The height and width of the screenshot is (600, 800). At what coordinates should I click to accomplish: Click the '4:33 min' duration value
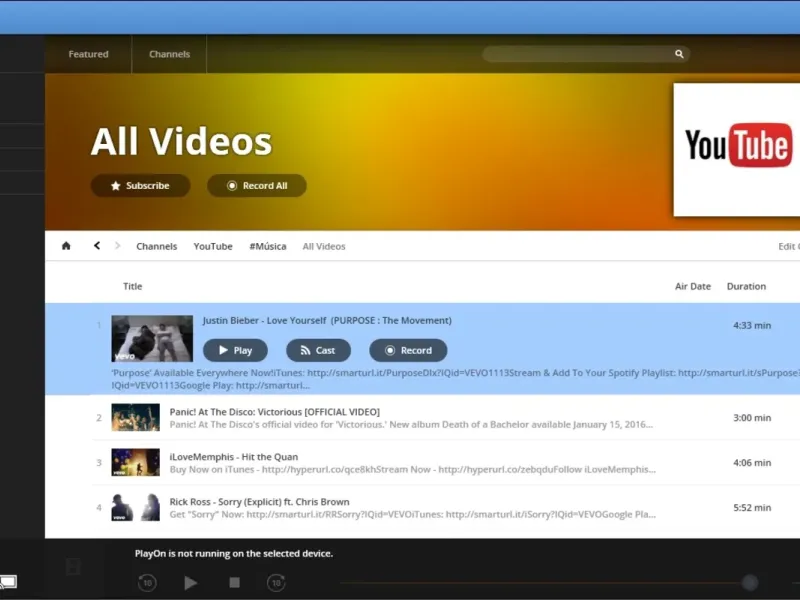pyautogui.click(x=752, y=325)
